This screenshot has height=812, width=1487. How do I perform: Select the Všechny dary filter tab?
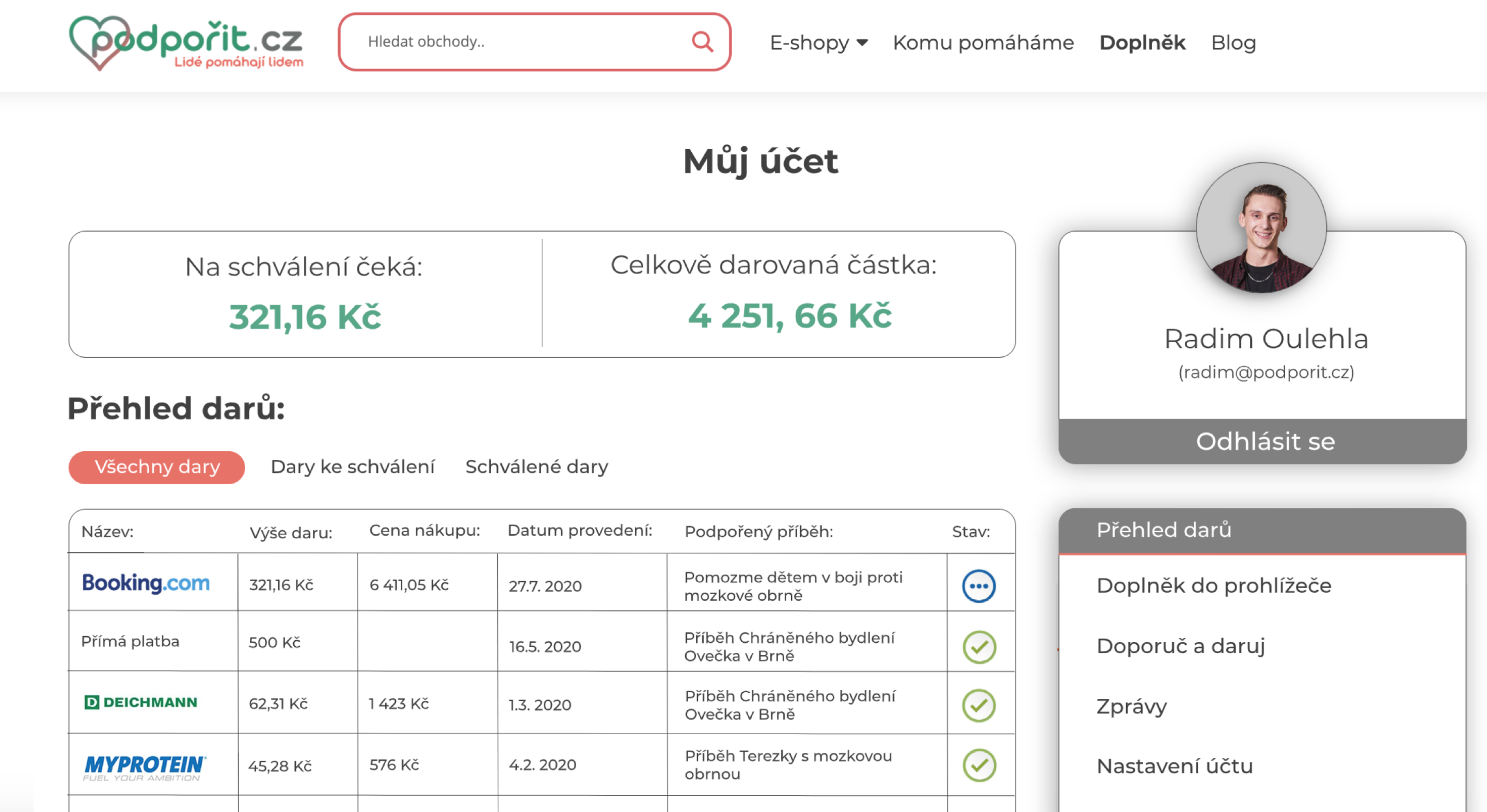pyautogui.click(x=157, y=467)
